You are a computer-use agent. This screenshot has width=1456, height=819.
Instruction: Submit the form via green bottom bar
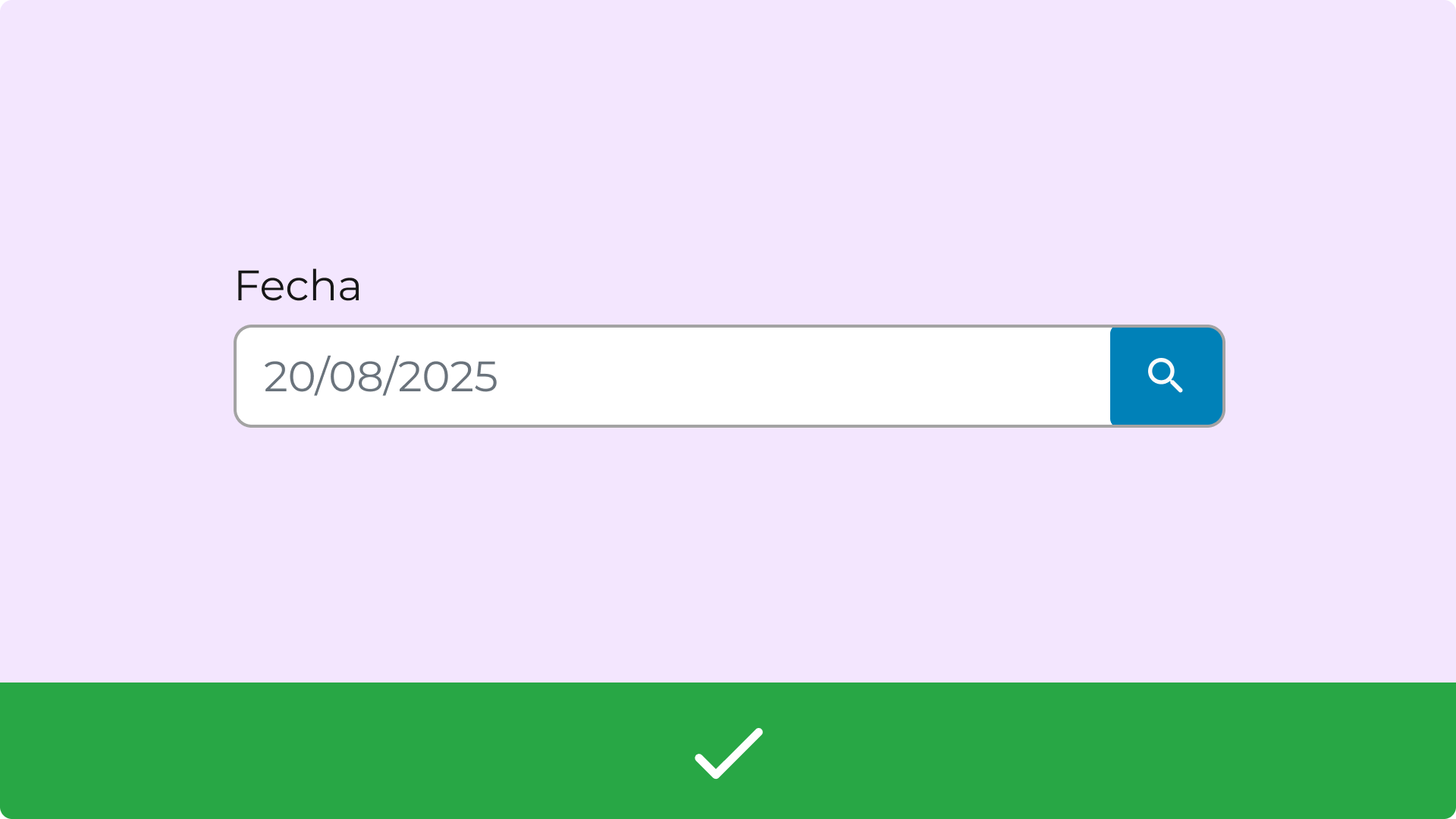coord(728,751)
